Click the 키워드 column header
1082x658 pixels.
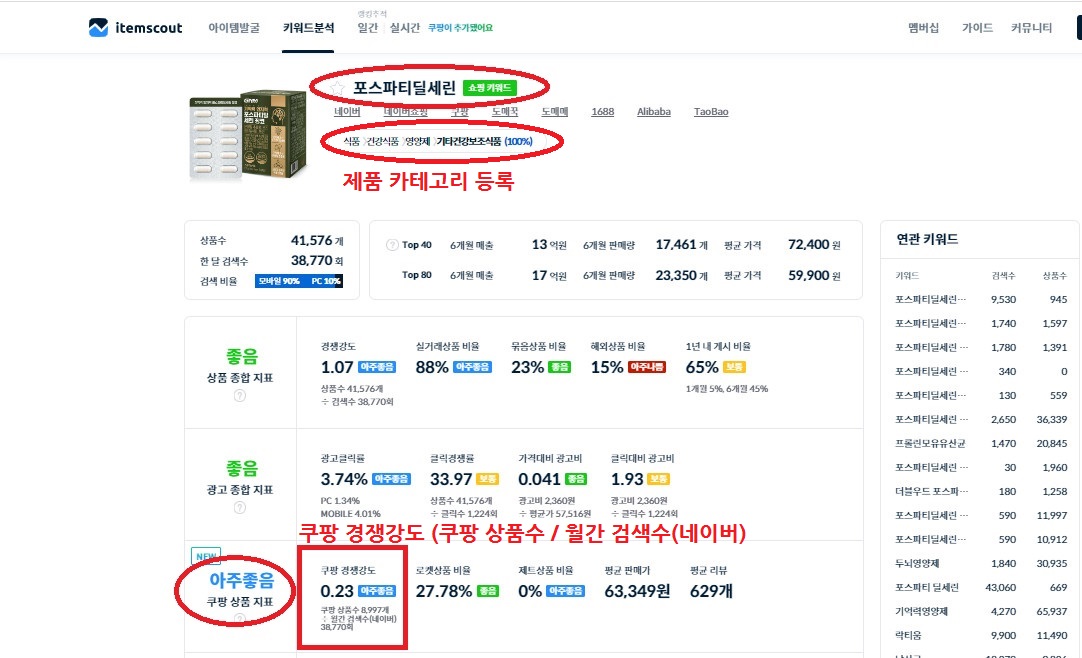tap(907, 276)
